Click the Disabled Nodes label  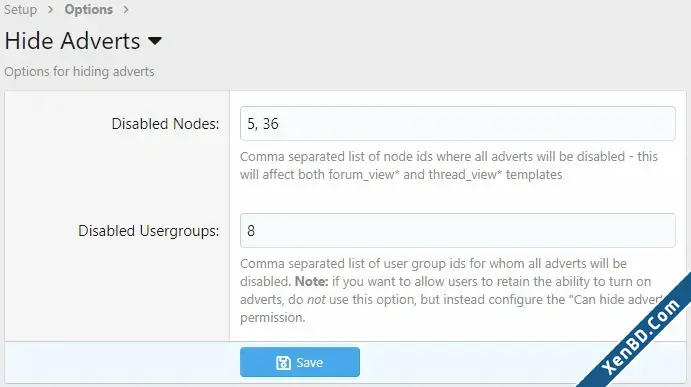click(x=165, y=124)
